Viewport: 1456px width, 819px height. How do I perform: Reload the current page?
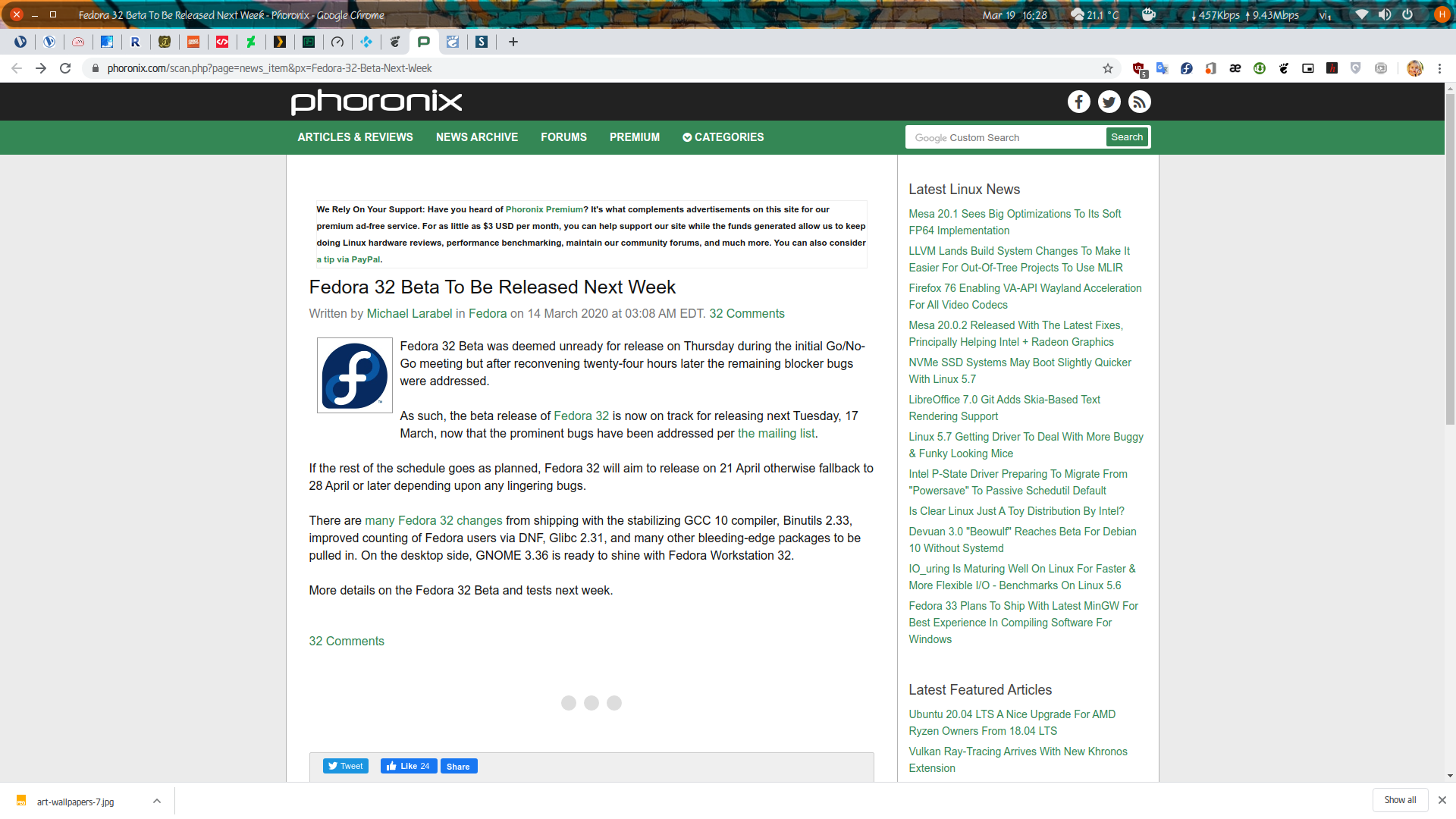65,68
